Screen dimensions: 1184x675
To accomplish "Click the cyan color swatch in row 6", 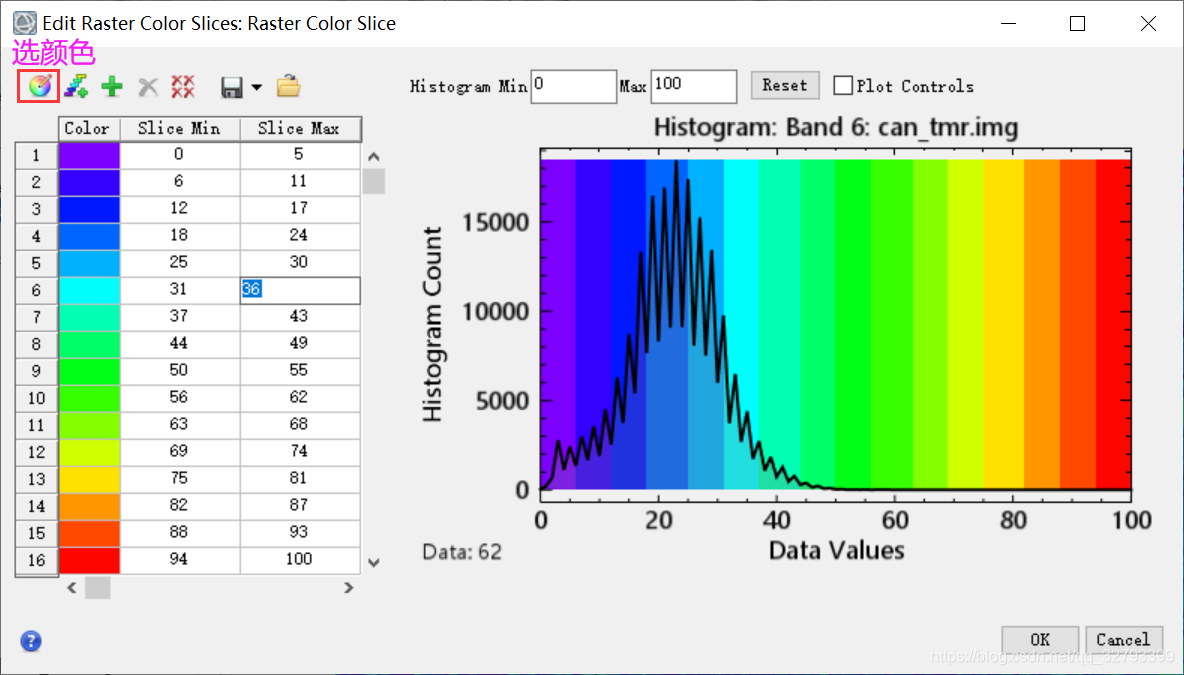I will point(89,290).
